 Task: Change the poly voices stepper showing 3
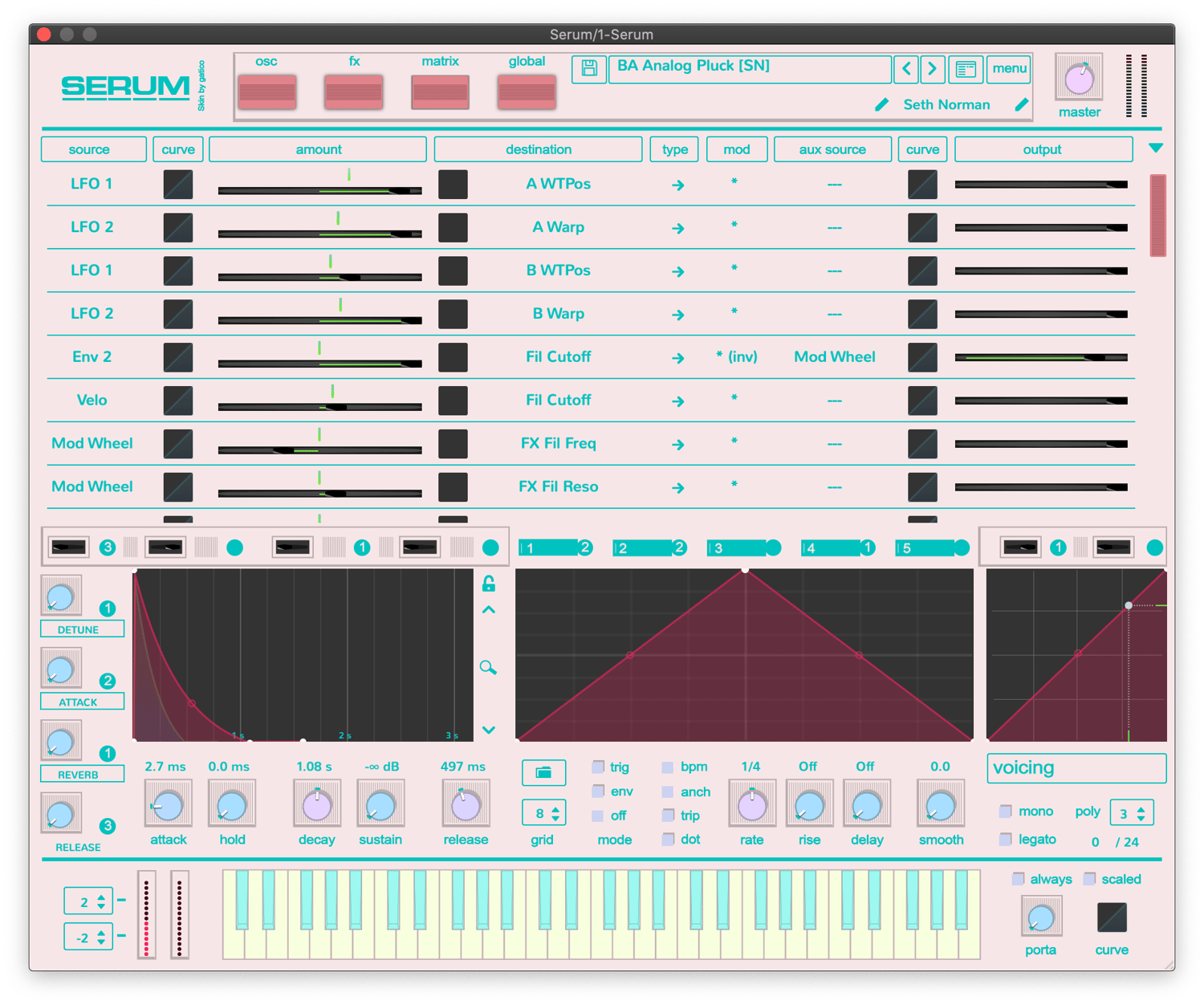pyautogui.click(x=1132, y=813)
